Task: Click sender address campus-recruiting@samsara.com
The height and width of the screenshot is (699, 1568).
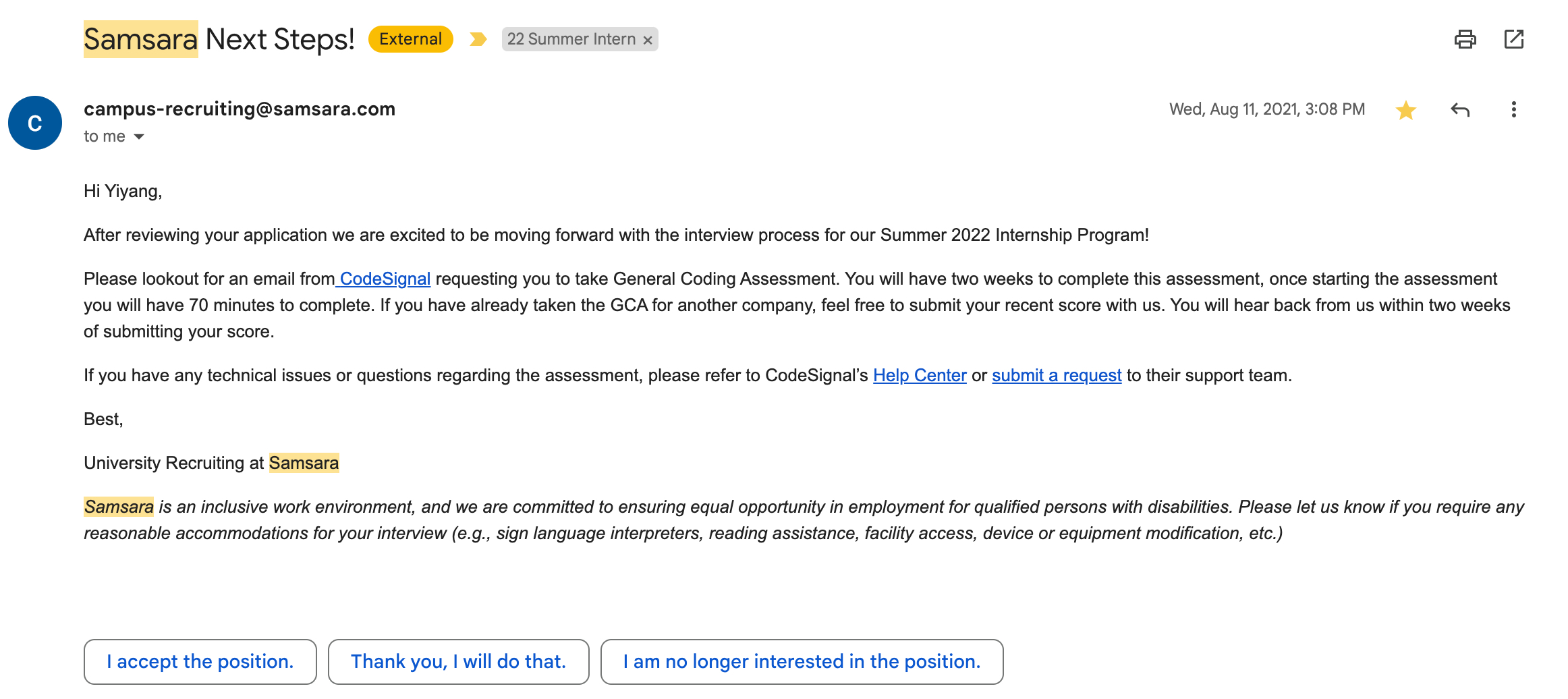Action: coord(240,109)
